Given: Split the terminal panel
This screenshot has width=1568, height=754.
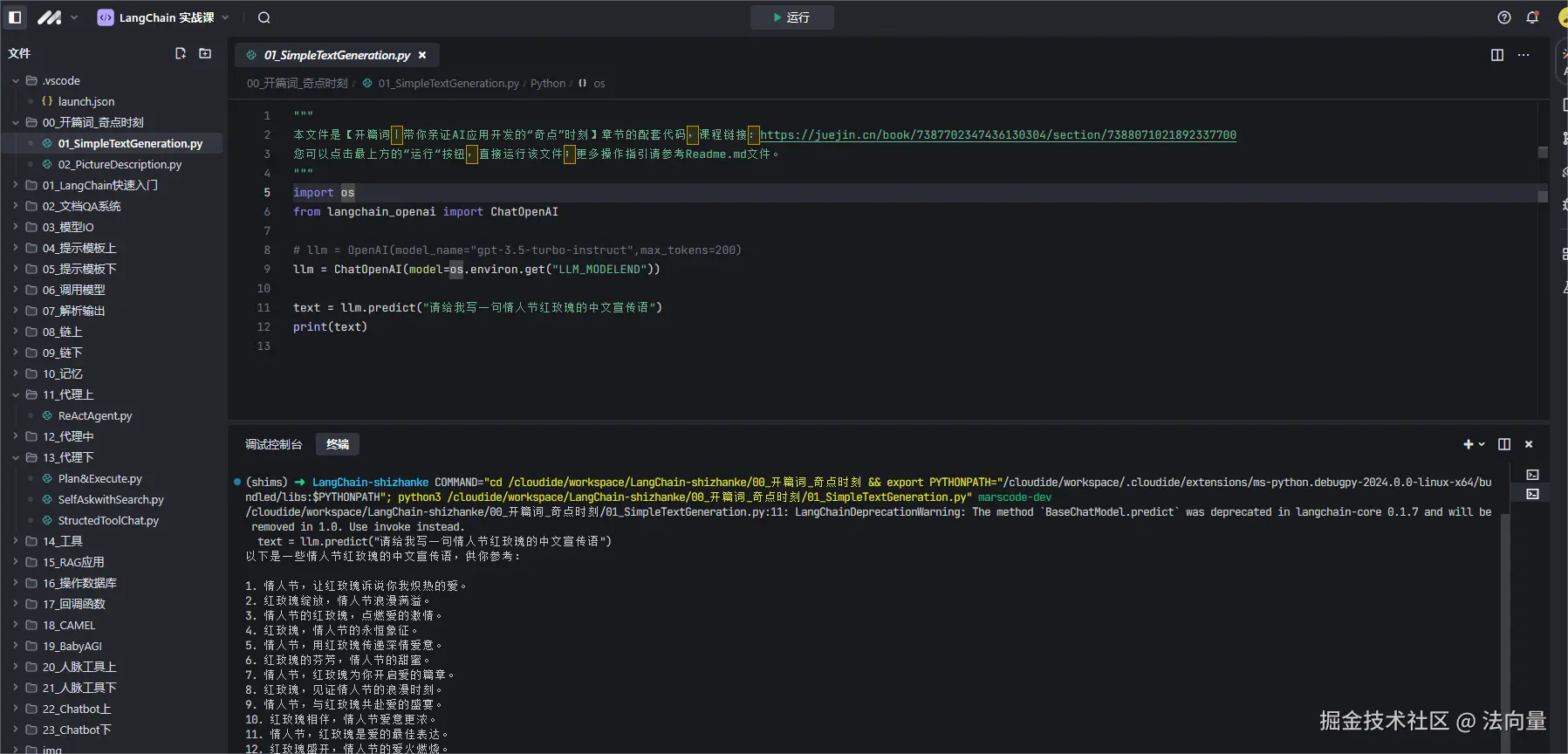Looking at the screenshot, I should [1504, 444].
